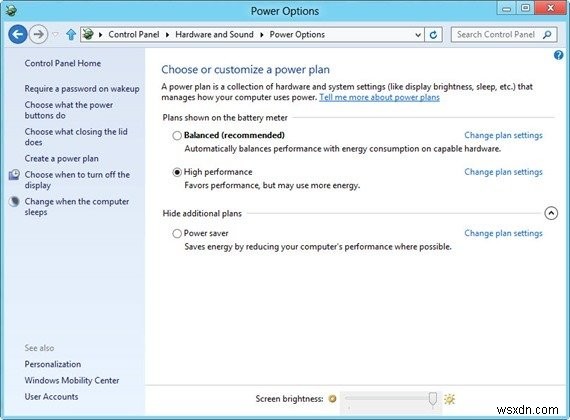Click the Screen brightness slider thumb
This screenshot has height=420, width=570.
[x=433, y=399]
